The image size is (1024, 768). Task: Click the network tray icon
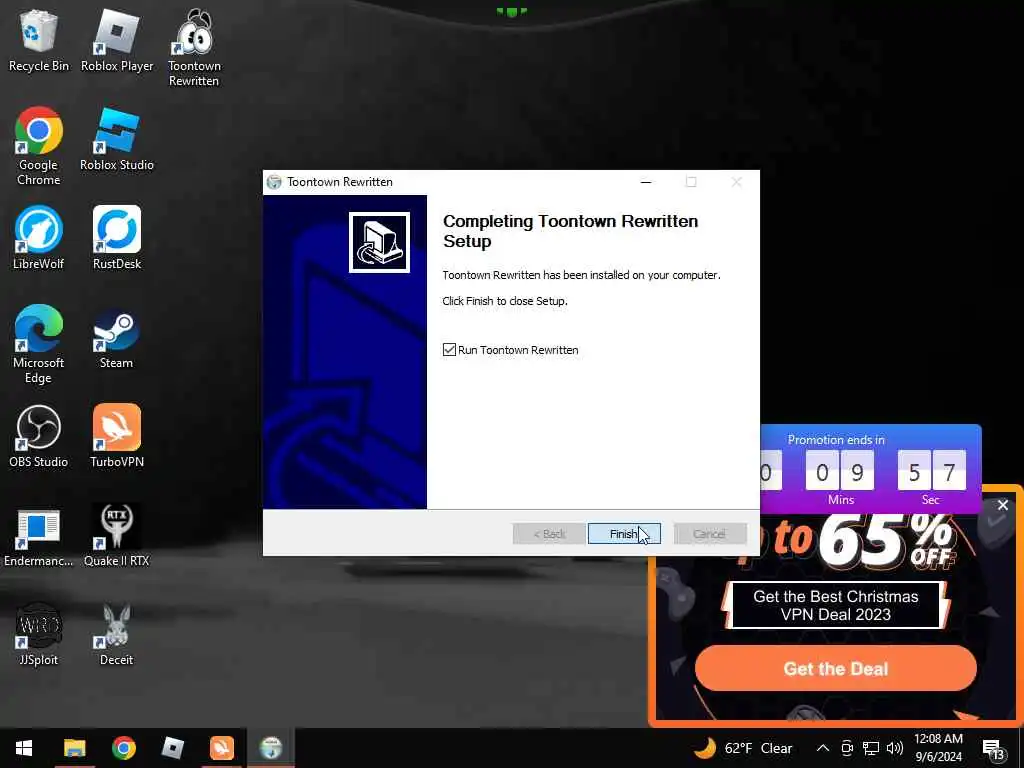click(x=871, y=748)
